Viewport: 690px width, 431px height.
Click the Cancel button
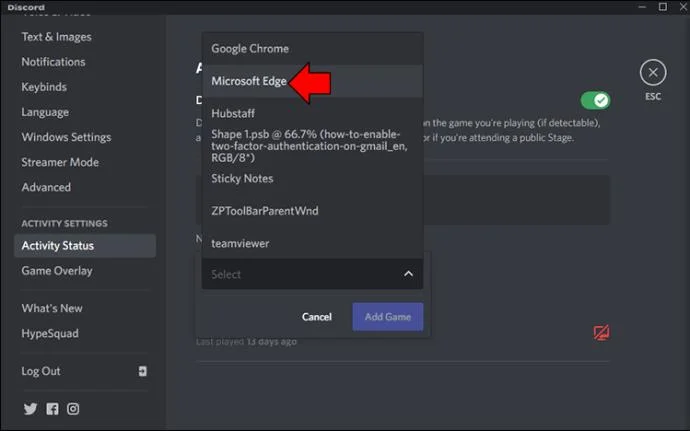point(317,317)
